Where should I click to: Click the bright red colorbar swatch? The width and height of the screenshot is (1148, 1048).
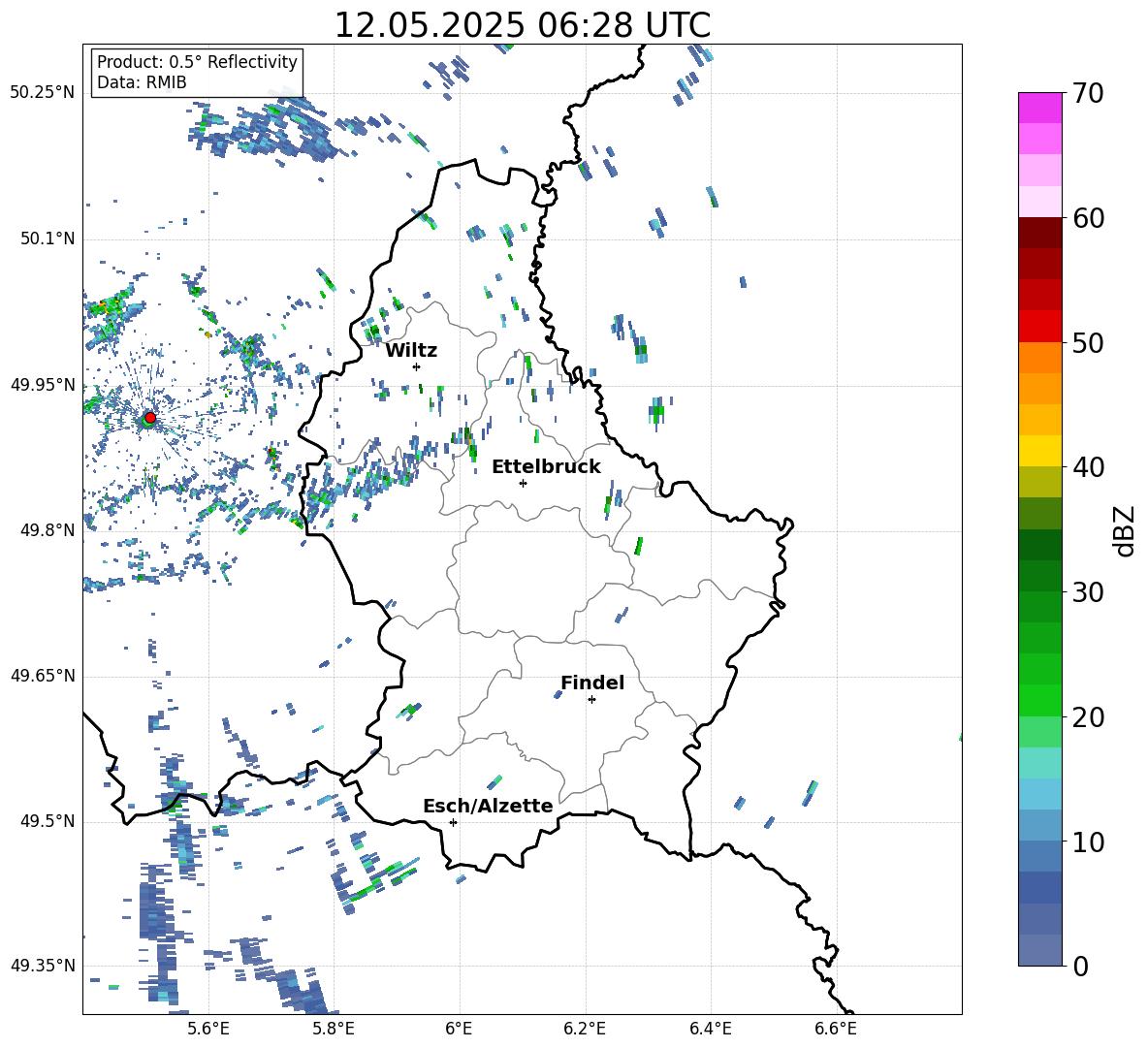(1039, 327)
